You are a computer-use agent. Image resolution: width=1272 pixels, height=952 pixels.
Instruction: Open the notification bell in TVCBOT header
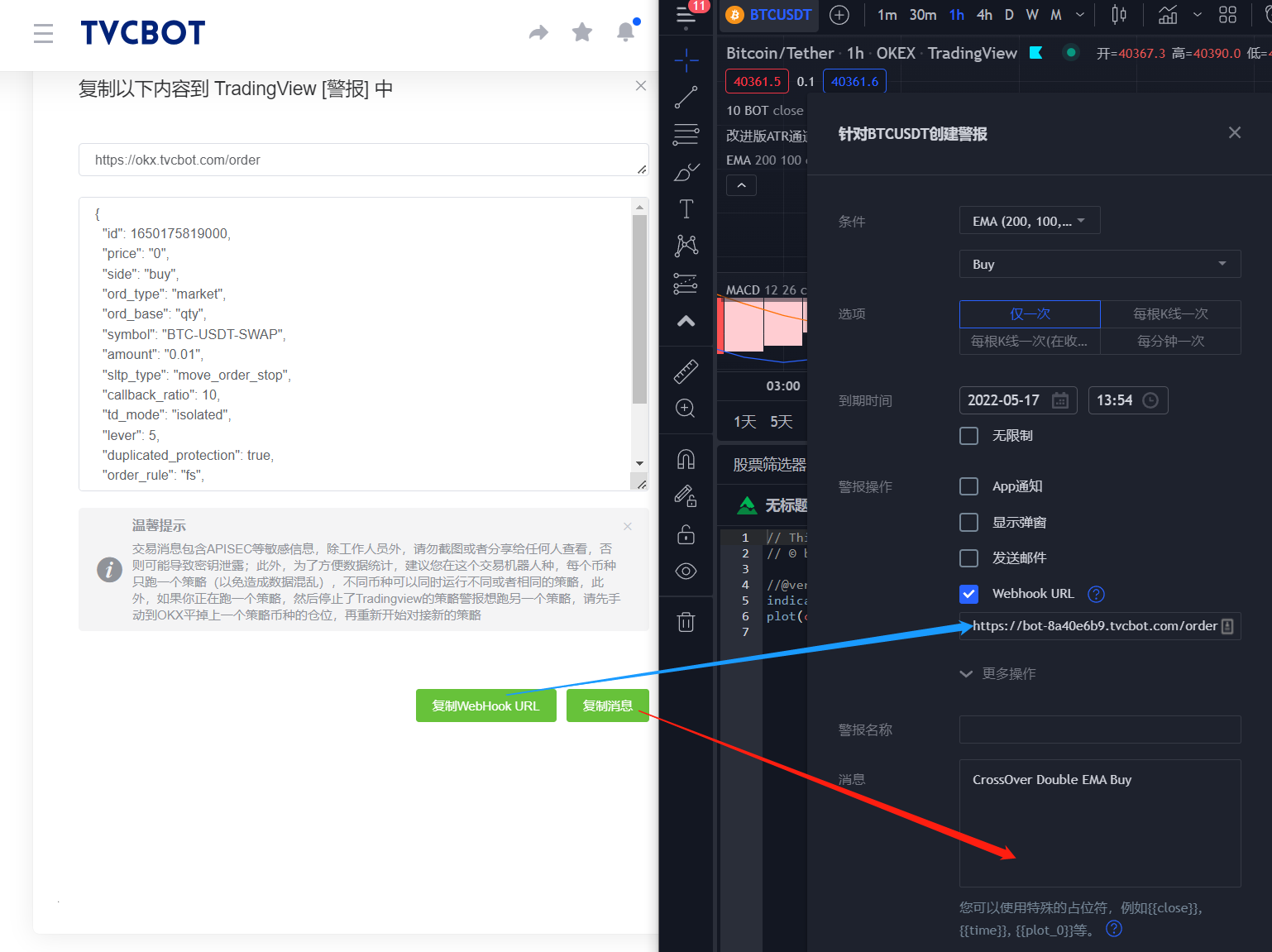[626, 32]
